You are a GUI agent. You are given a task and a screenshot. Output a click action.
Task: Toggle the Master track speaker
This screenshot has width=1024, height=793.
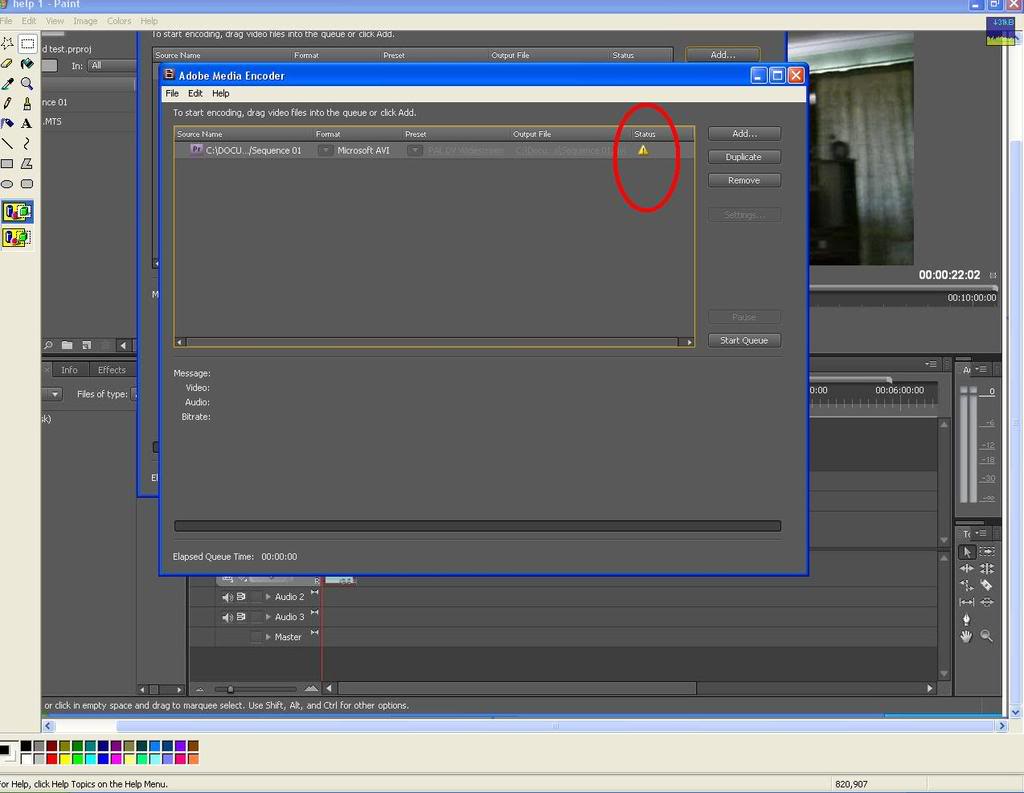click(x=227, y=637)
